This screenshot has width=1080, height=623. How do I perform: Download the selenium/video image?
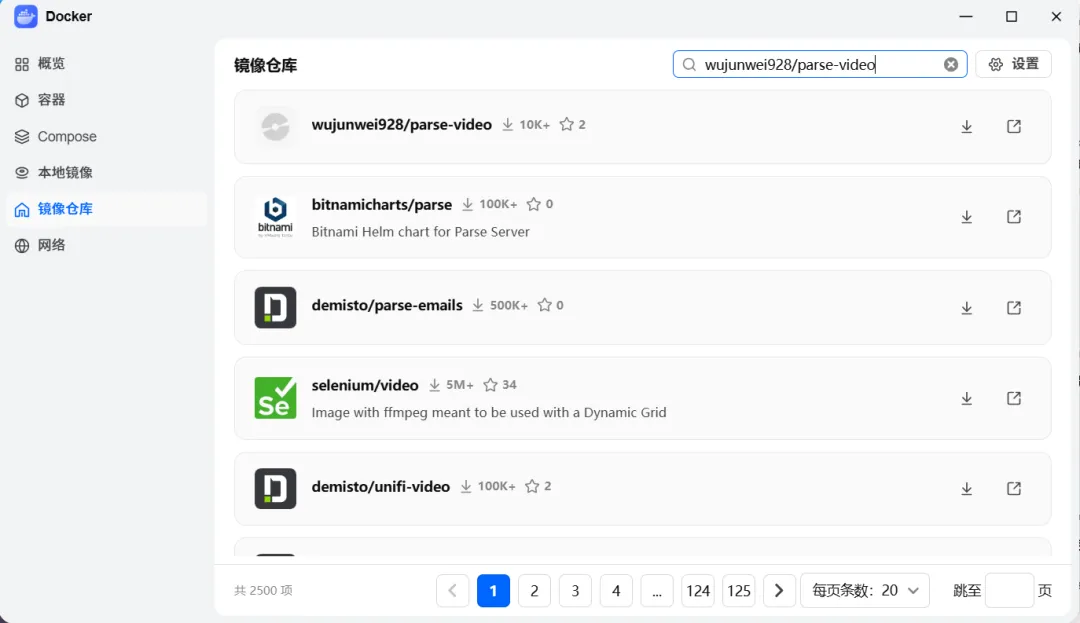[x=966, y=399]
